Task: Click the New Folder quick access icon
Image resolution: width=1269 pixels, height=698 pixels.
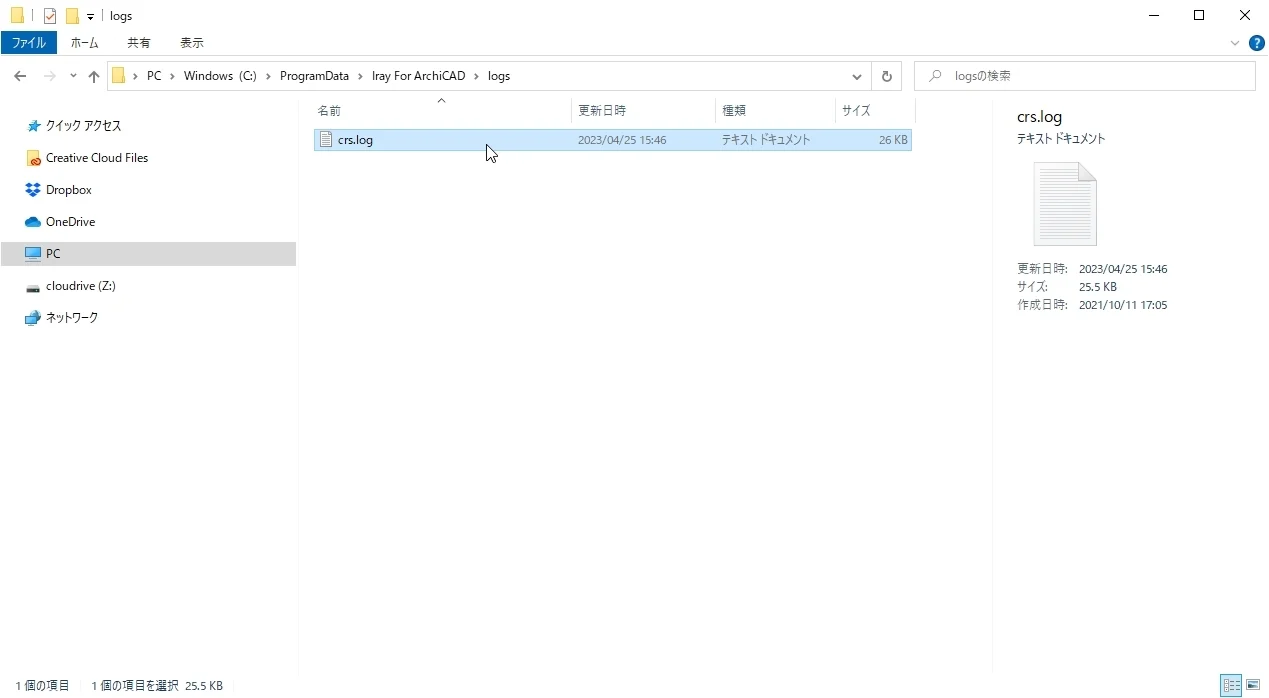Action: point(72,16)
